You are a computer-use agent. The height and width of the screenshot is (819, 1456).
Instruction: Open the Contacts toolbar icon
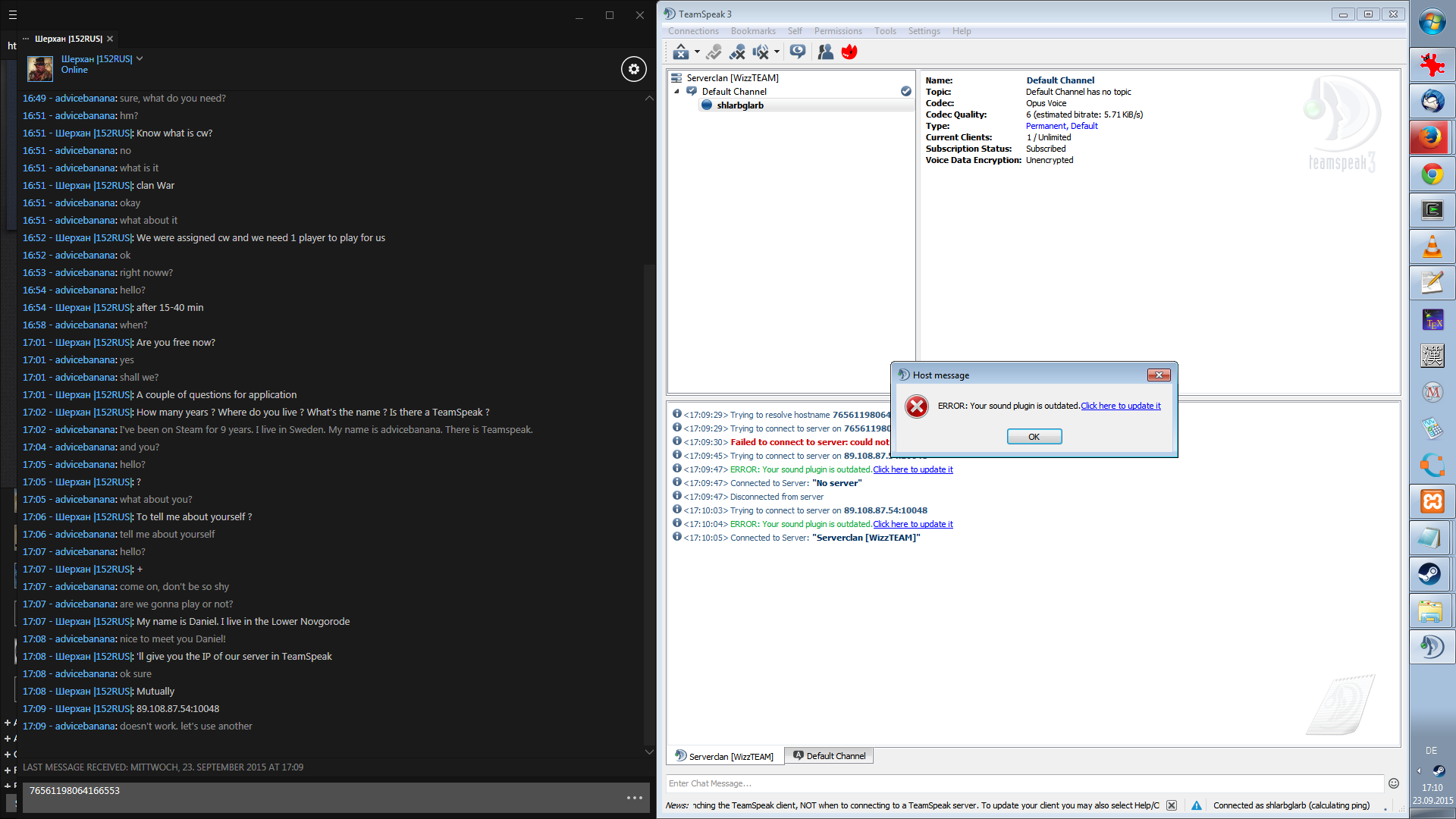pos(825,52)
